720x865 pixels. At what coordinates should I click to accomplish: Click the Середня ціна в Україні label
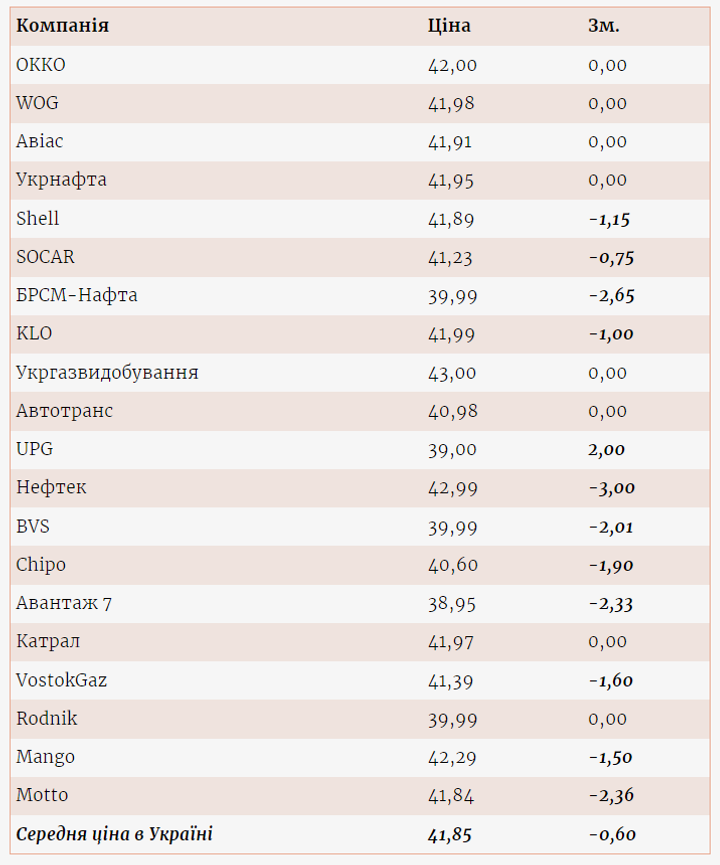[114, 834]
